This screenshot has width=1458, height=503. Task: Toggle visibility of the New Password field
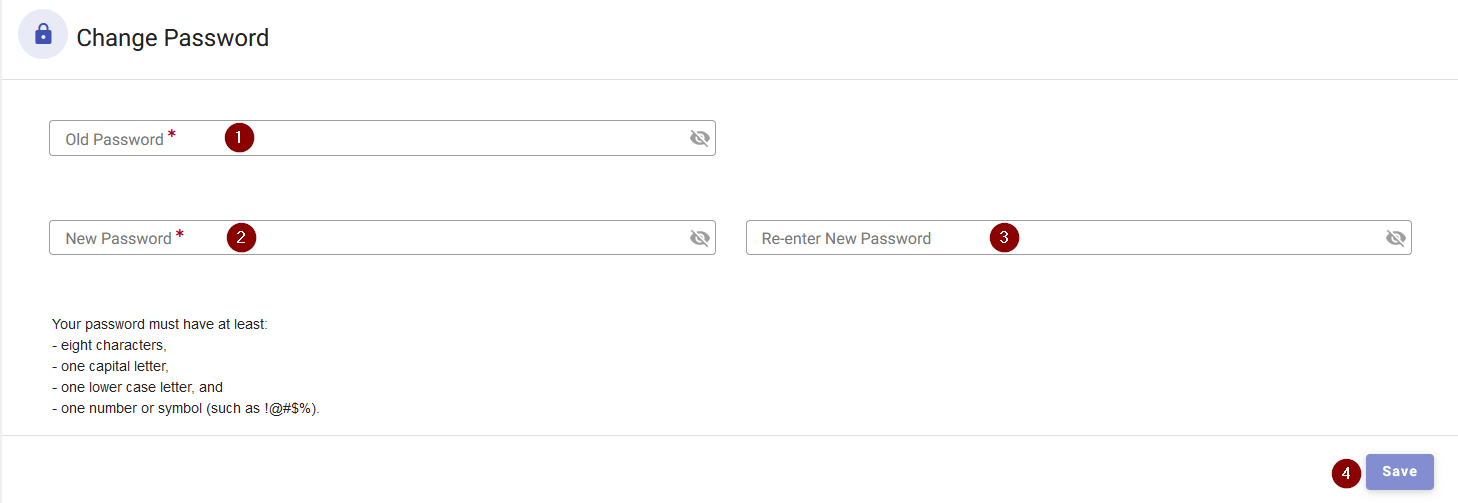click(700, 238)
